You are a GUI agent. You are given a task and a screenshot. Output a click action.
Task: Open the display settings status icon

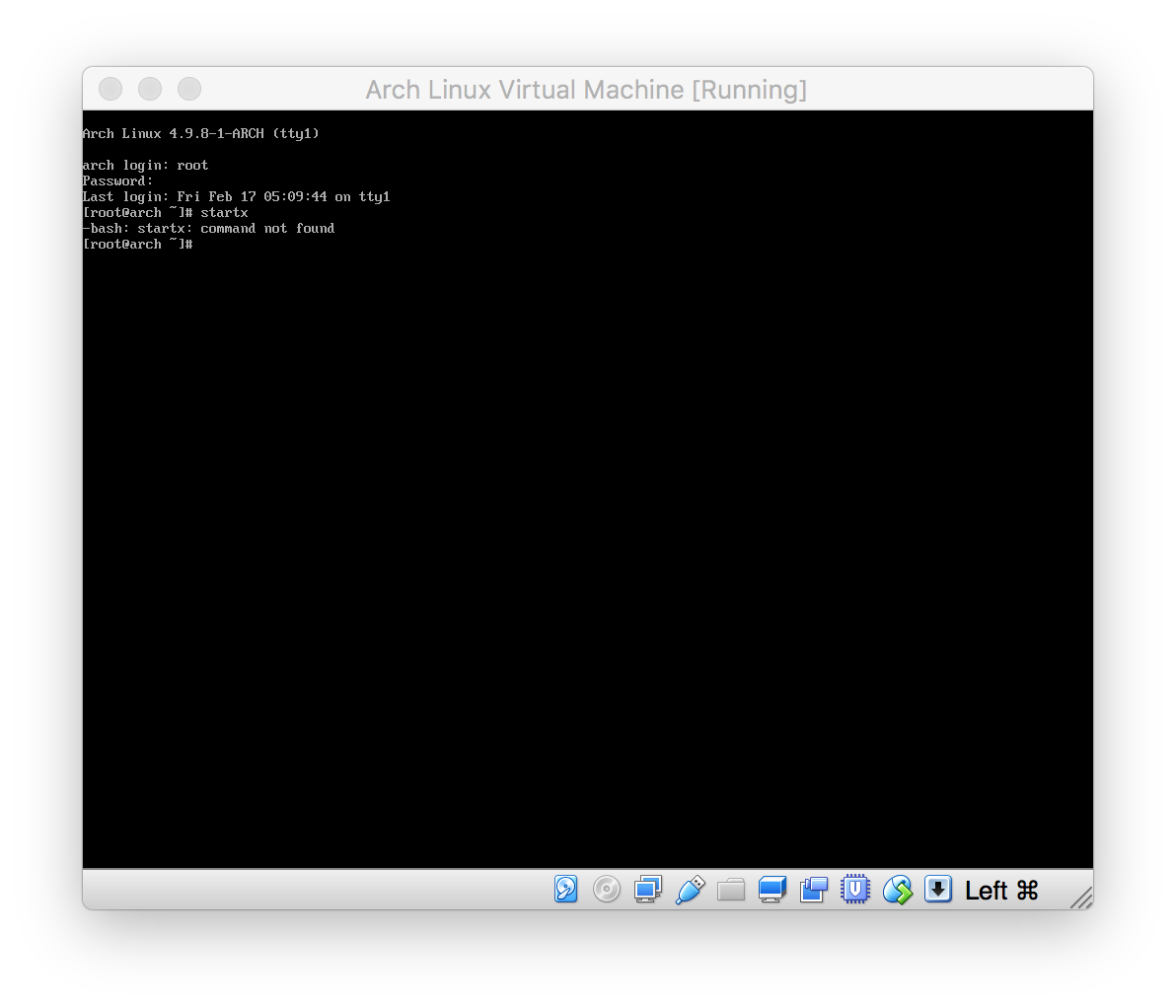click(772, 890)
